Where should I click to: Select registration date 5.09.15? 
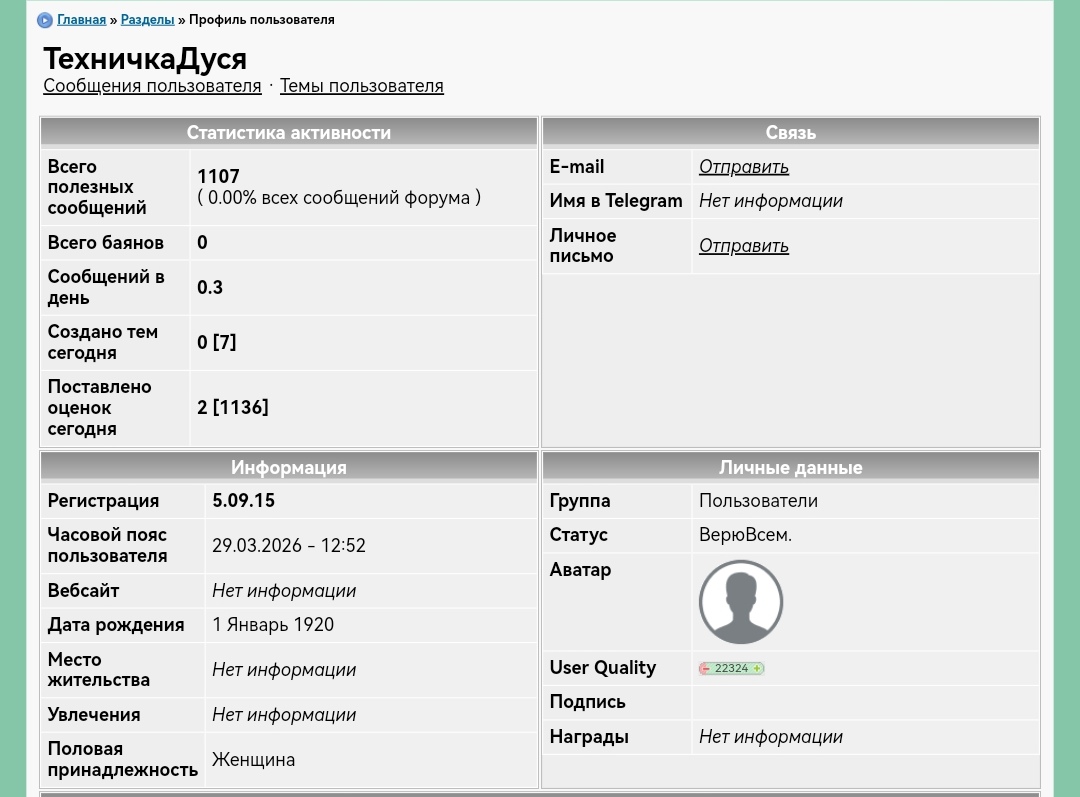(243, 500)
